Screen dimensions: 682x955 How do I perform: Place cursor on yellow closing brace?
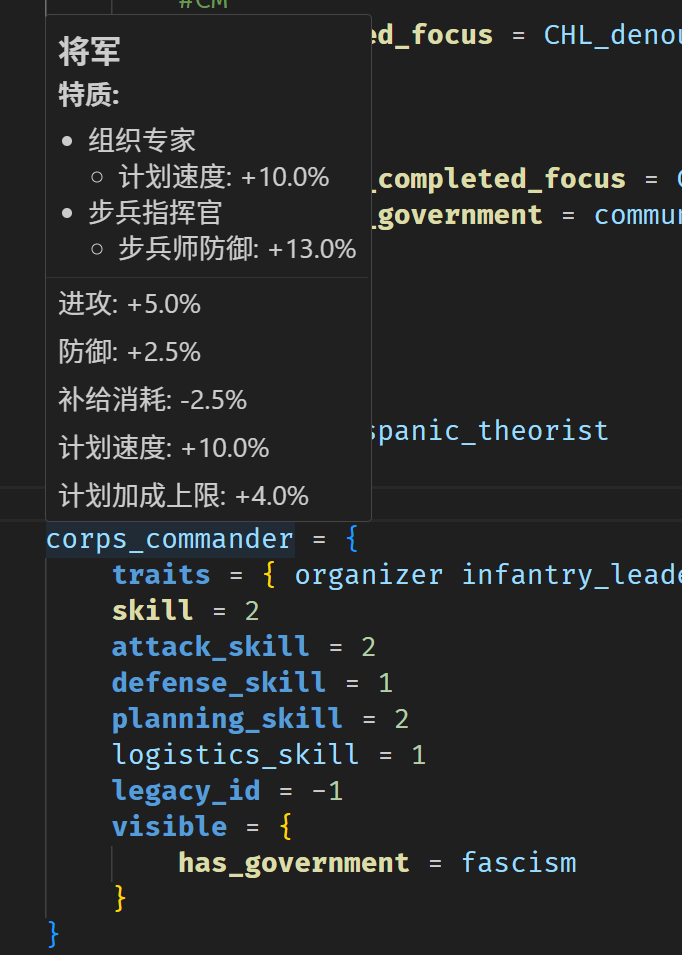(120, 898)
